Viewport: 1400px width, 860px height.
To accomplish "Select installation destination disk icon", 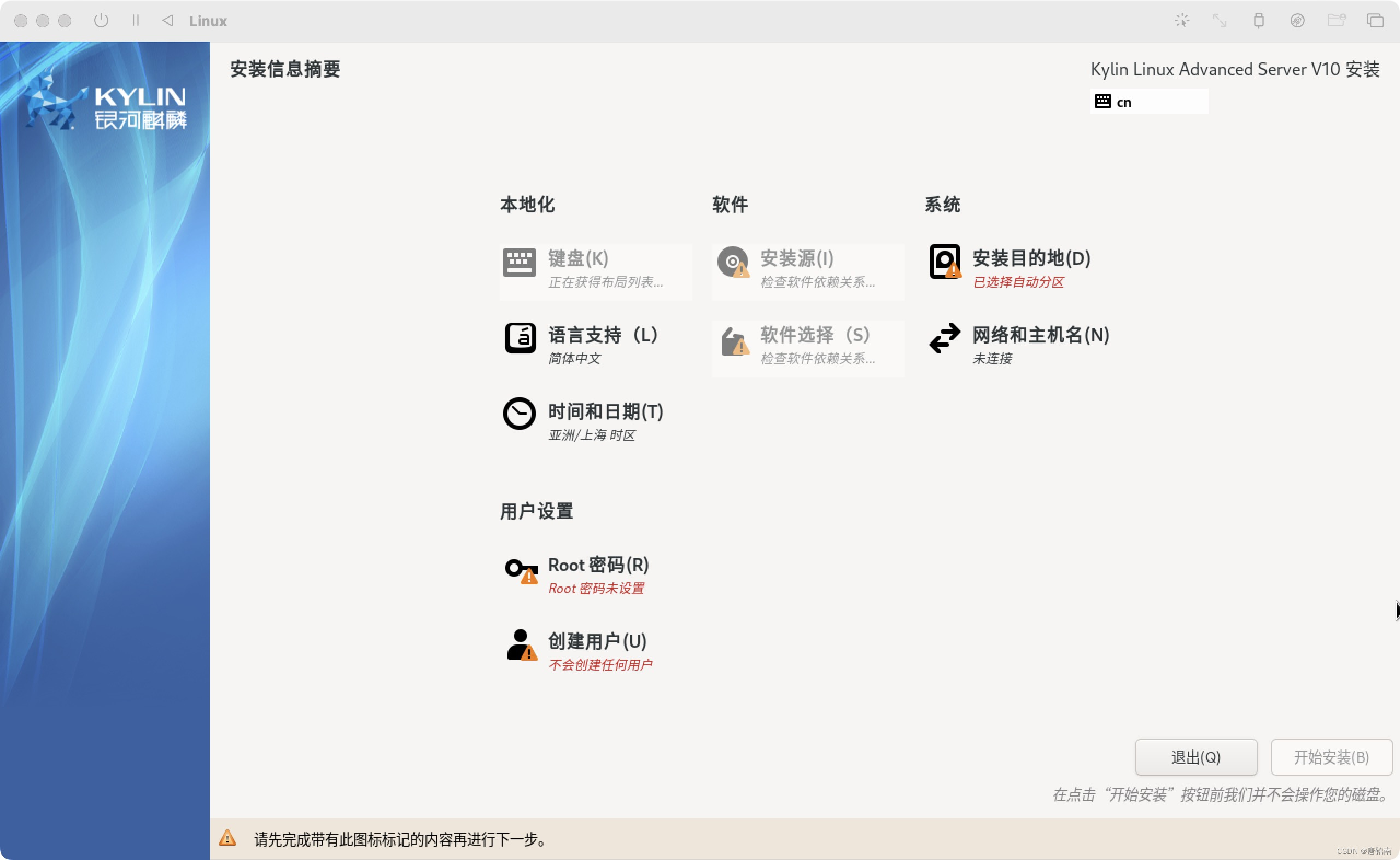I will pyautogui.click(x=944, y=262).
